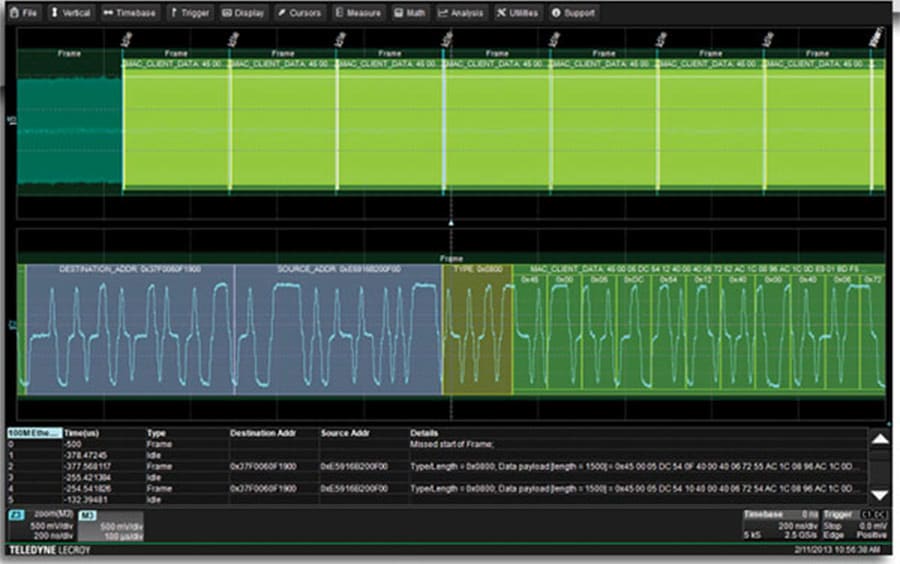Open the Timebase descriptor box
The height and width of the screenshot is (564, 900).
tap(781, 525)
